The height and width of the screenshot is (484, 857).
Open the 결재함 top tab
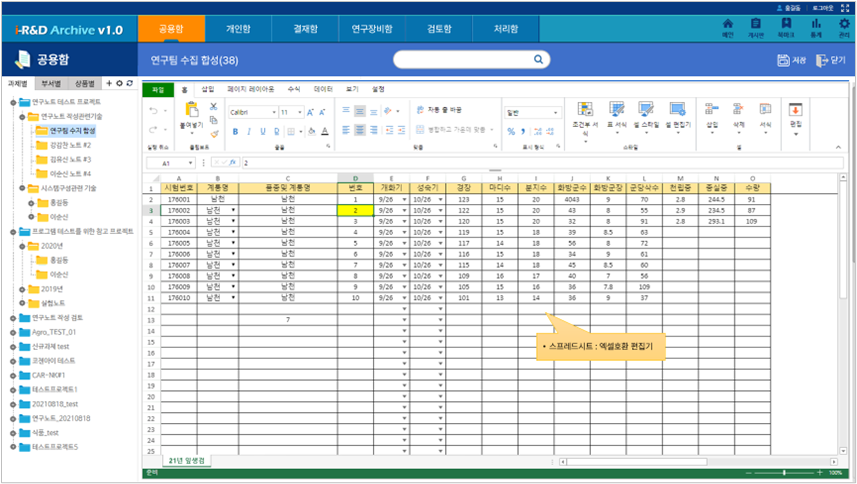click(x=305, y=29)
